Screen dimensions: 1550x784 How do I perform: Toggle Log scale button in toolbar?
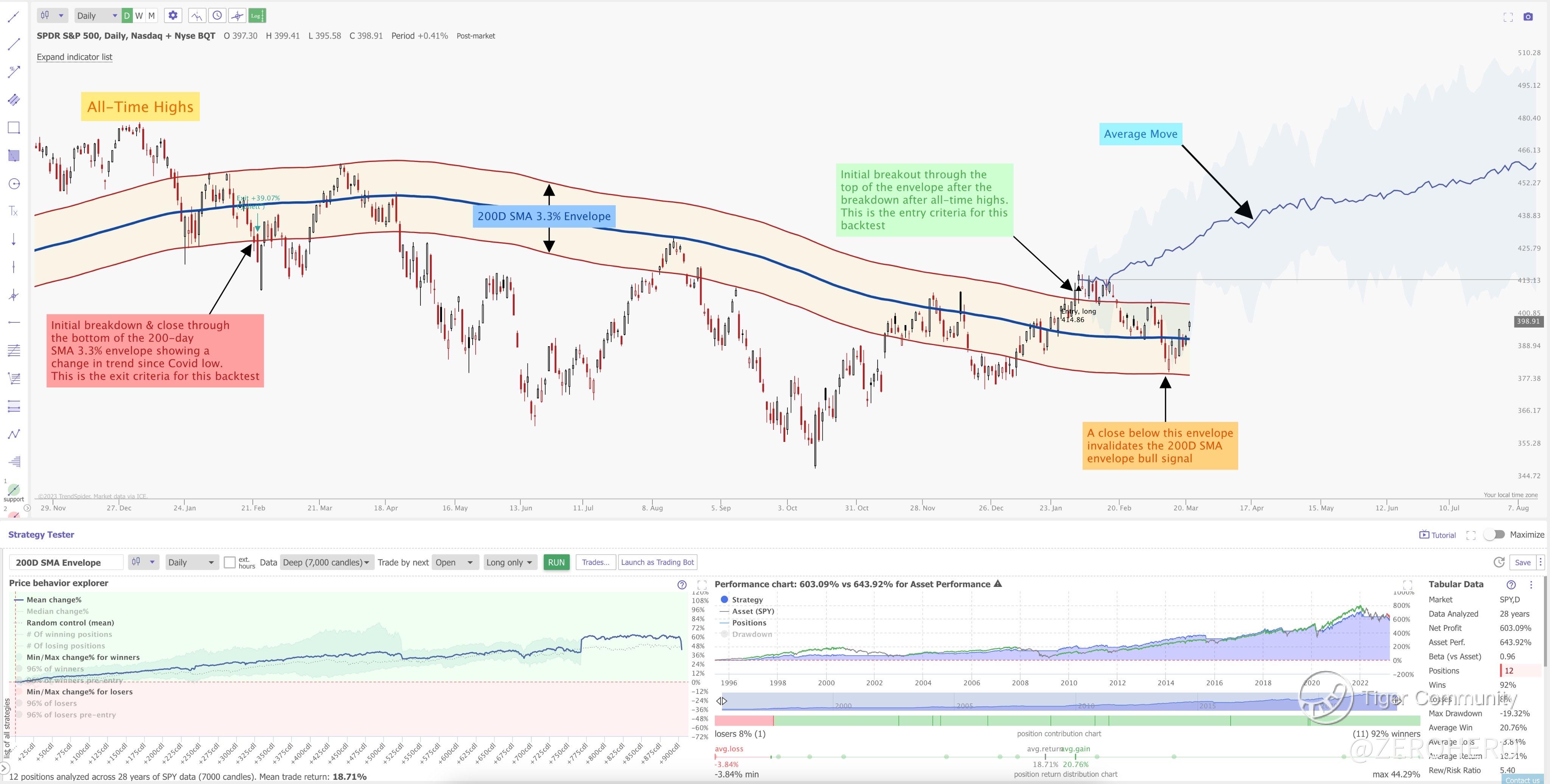[256, 16]
